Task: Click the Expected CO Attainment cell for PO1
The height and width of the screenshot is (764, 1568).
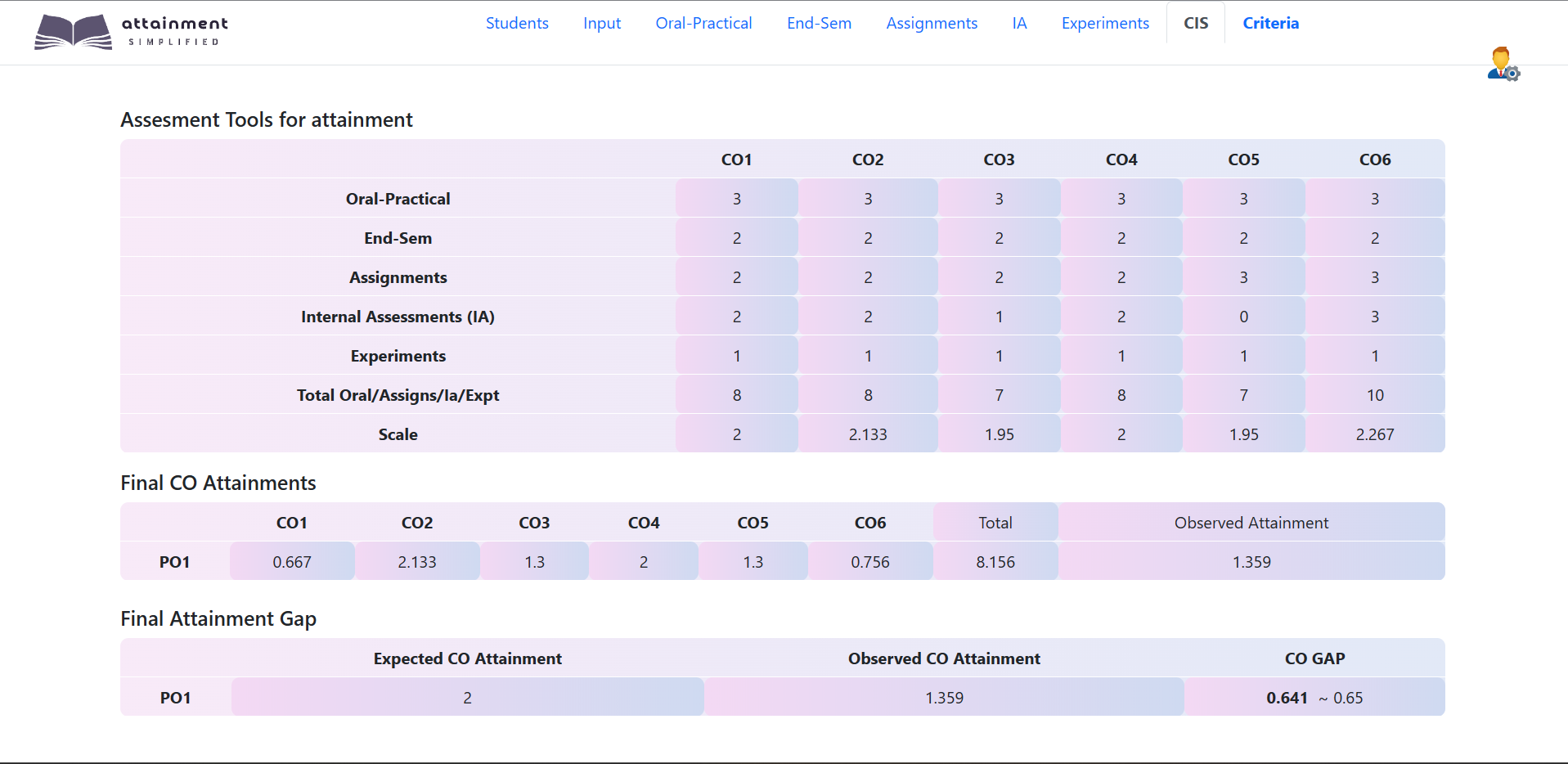Action: tap(467, 697)
